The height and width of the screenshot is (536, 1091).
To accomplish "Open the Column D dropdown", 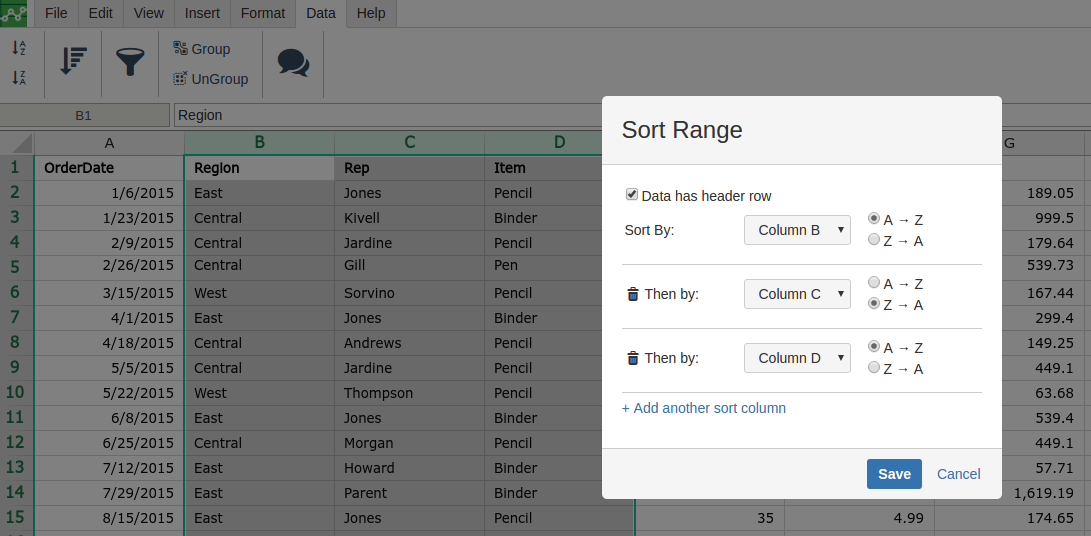I will point(797,358).
